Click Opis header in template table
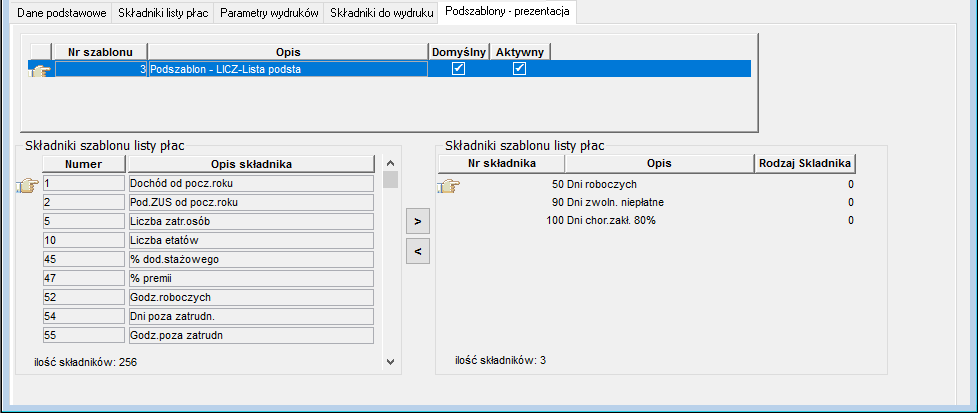Image resolution: width=978 pixels, height=413 pixels. [288, 52]
